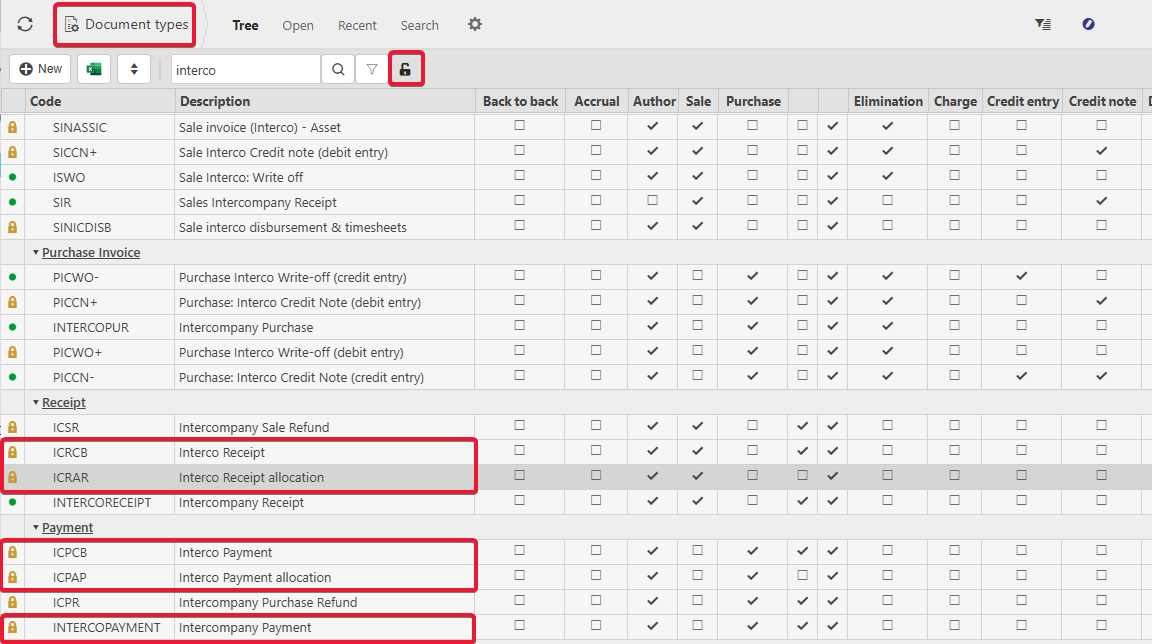Select the Sale Interco: Write off description
The width and height of the screenshot is (1152, 644).
click(241, 177)
